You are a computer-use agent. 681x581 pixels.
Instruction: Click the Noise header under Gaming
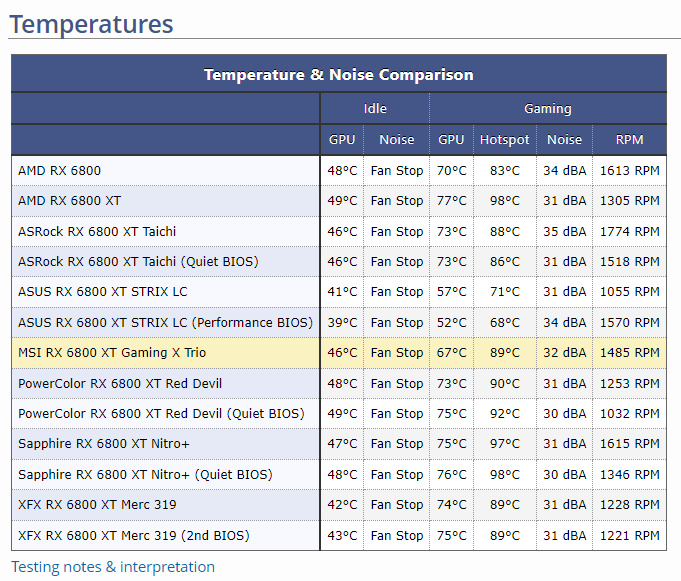click(x=564, y=140)
